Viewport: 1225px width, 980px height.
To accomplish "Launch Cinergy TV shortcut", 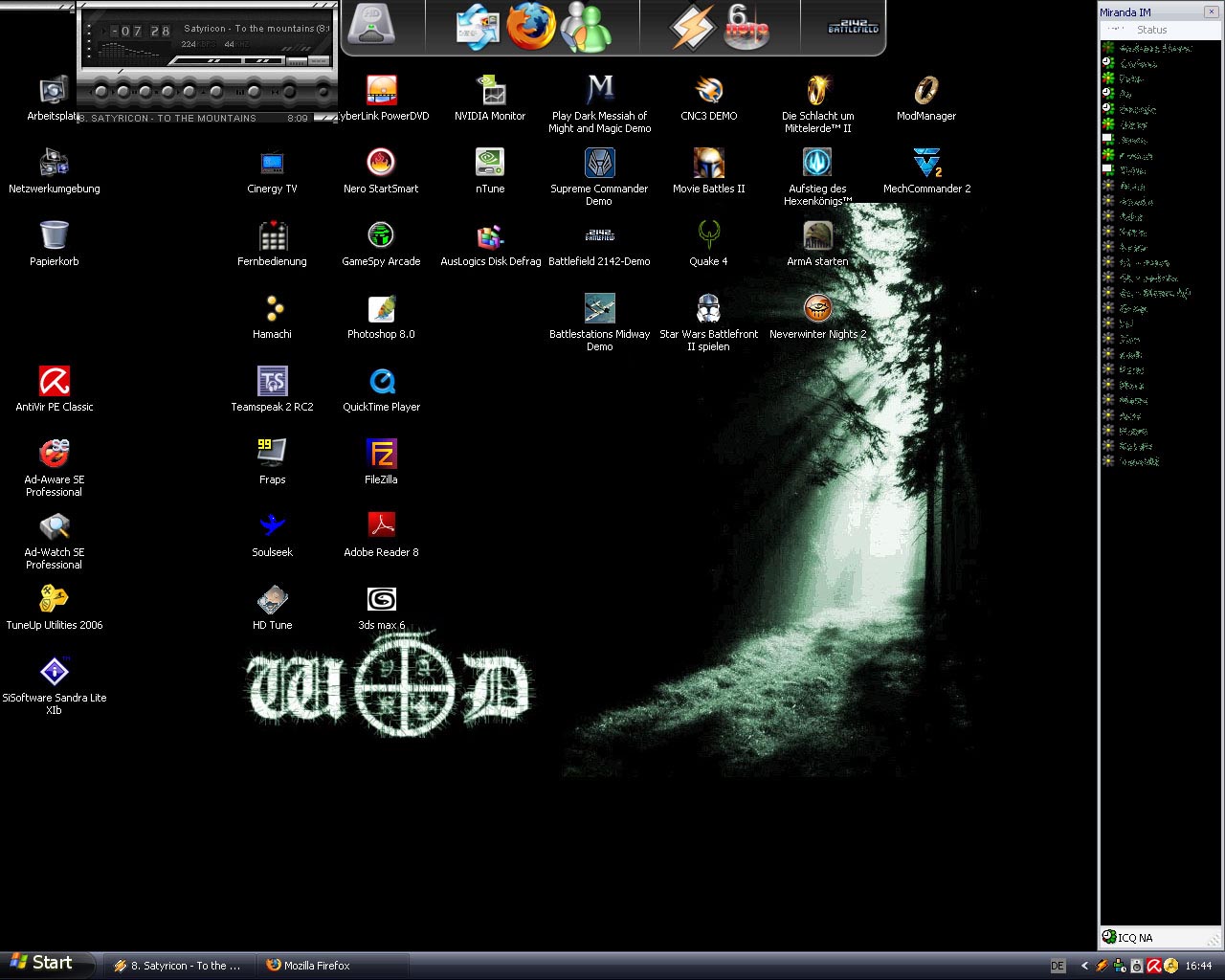I will (272, 170).
